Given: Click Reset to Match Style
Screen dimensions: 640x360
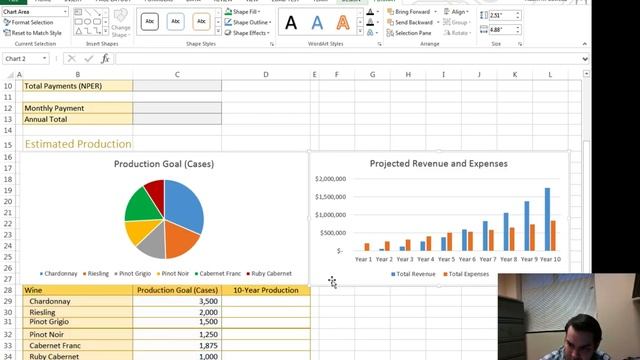Looking at the screenshot, I should (33, 33).
